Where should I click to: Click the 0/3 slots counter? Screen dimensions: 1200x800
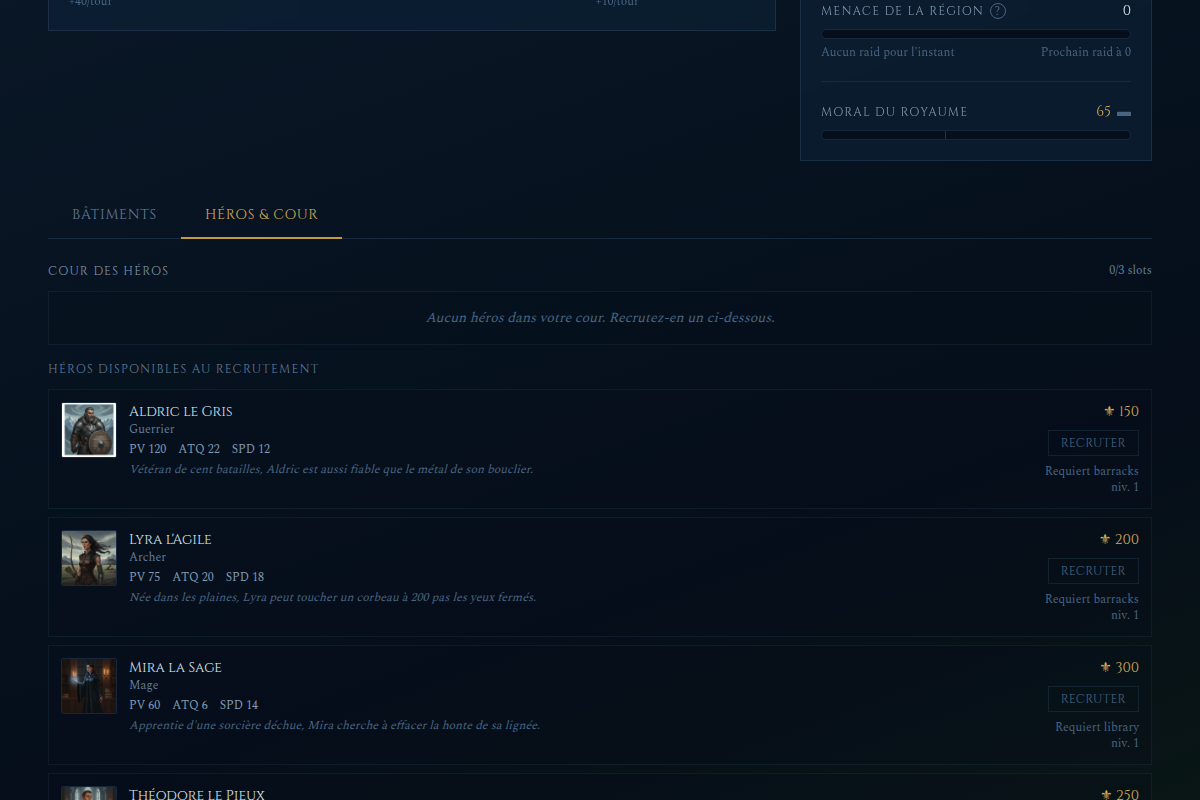coord(1130,271)
